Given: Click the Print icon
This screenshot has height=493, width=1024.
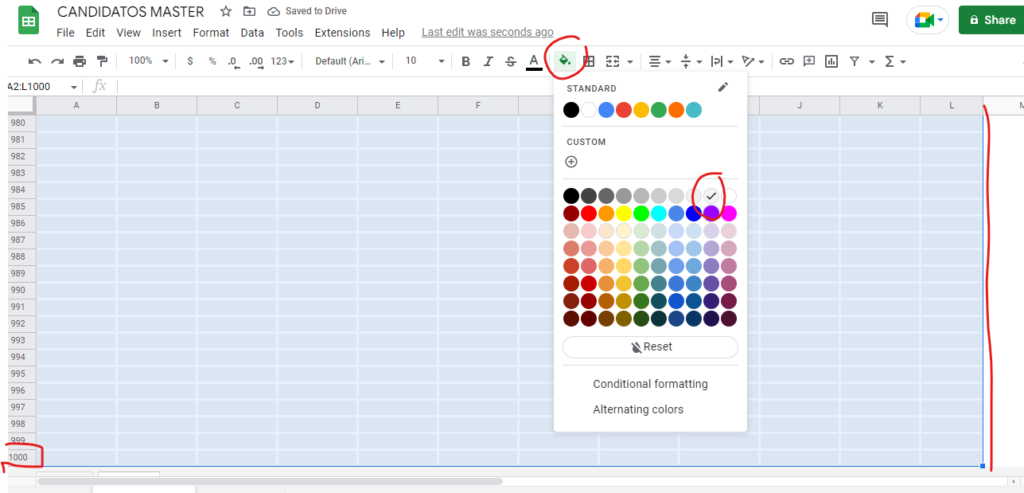Looking at the screenshot, I should [80, 61].
